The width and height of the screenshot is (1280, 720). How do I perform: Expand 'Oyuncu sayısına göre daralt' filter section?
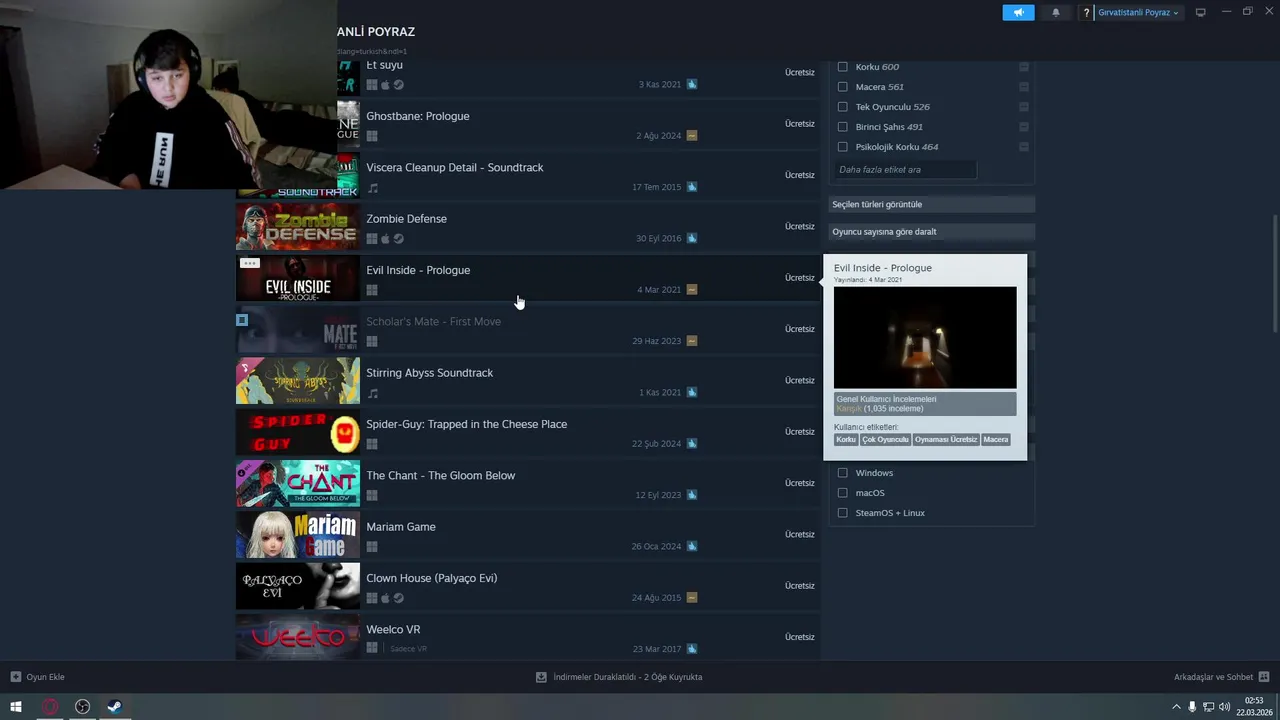pos(931,231)
